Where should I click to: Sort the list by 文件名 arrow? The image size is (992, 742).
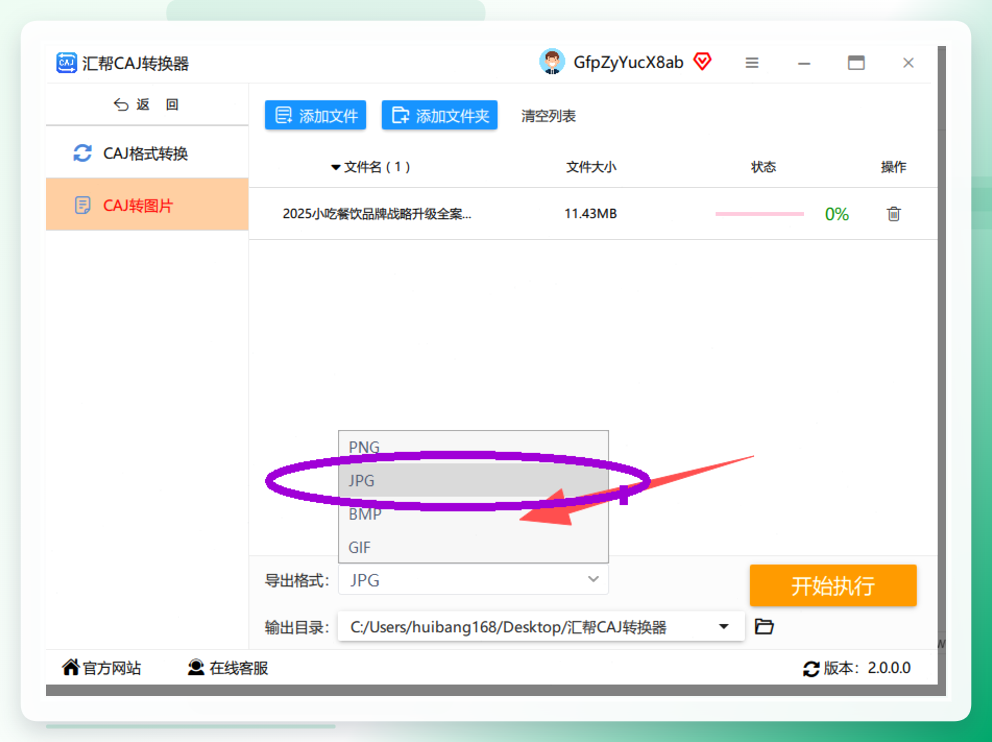point(336,168)
